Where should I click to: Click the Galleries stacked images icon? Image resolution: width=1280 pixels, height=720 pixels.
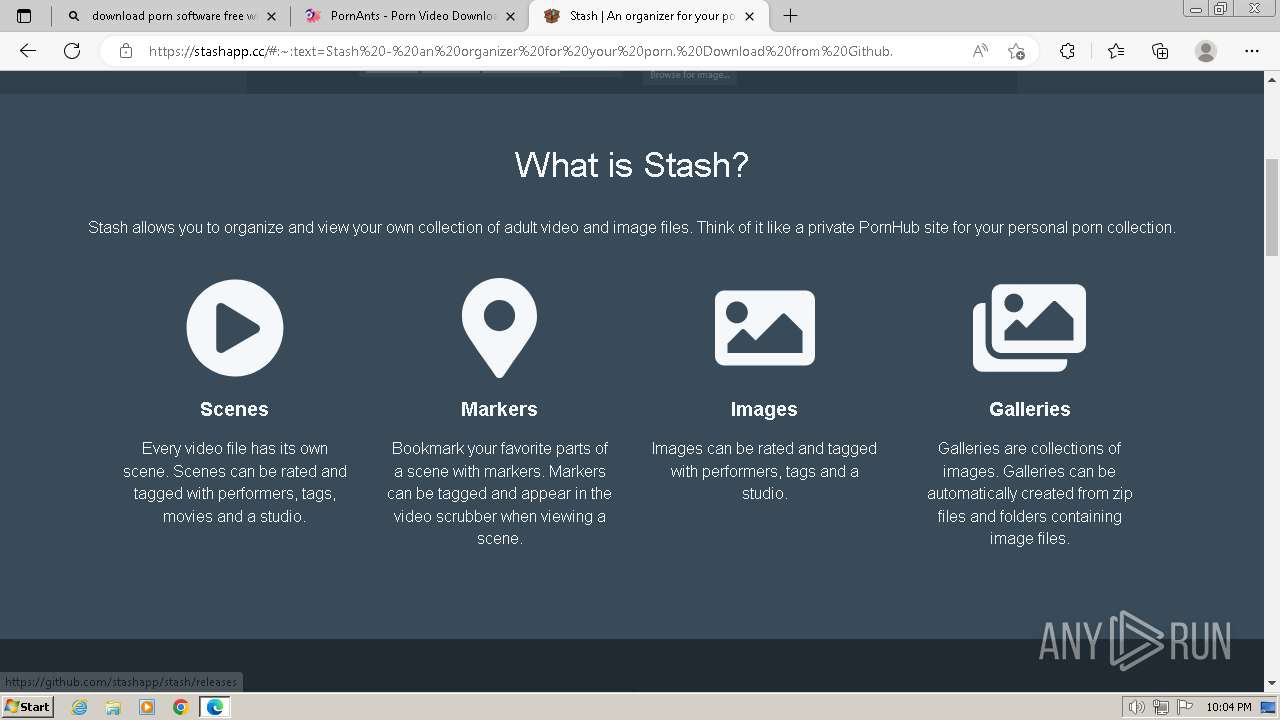pos(1029,328)
